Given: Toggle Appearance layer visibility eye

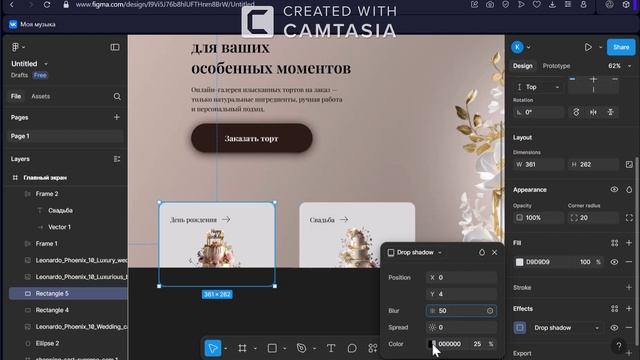Looking at the screenshot, I should coord(614,190).
